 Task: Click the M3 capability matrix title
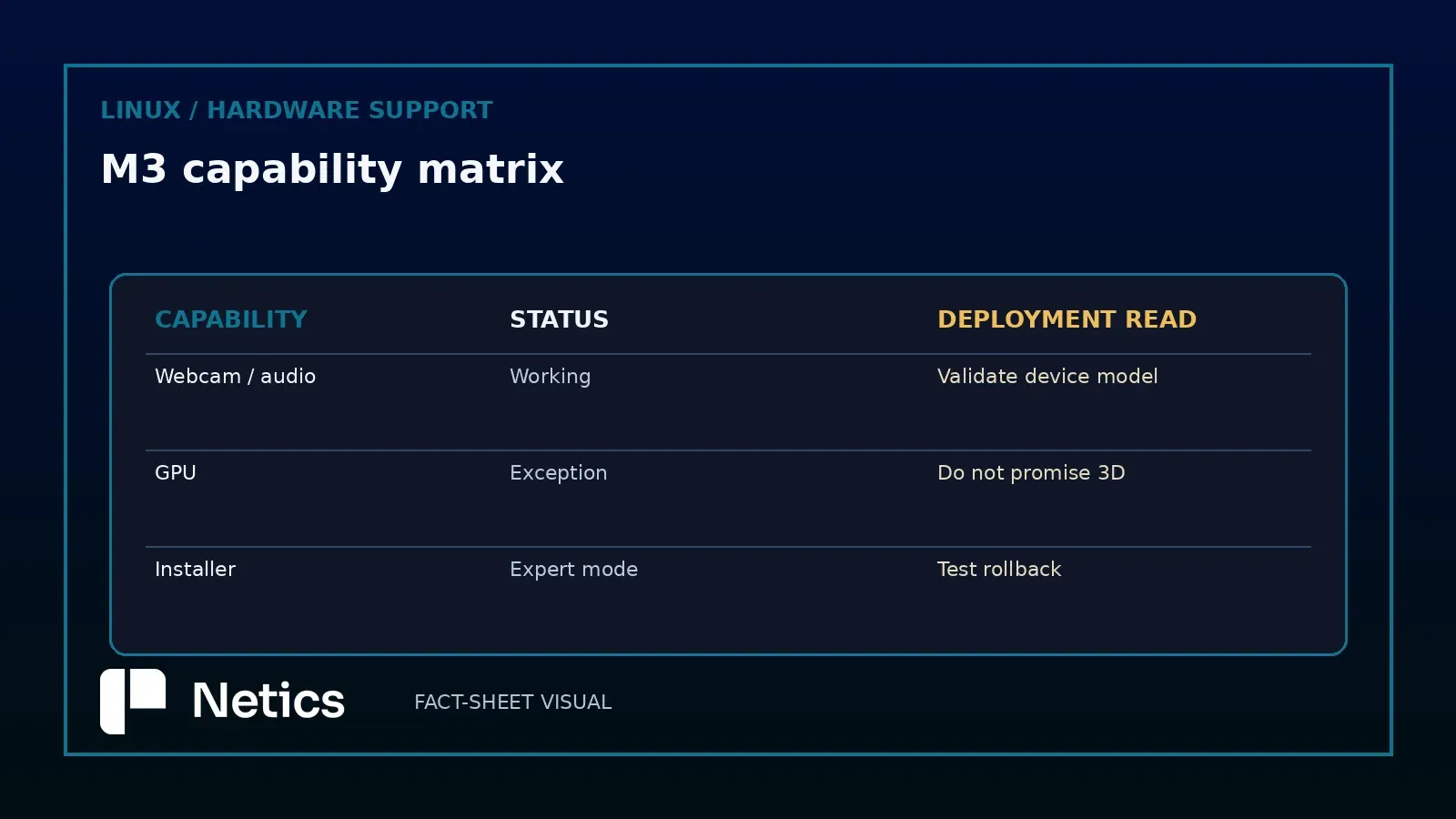pyautogui.click(x=332, y=169)
